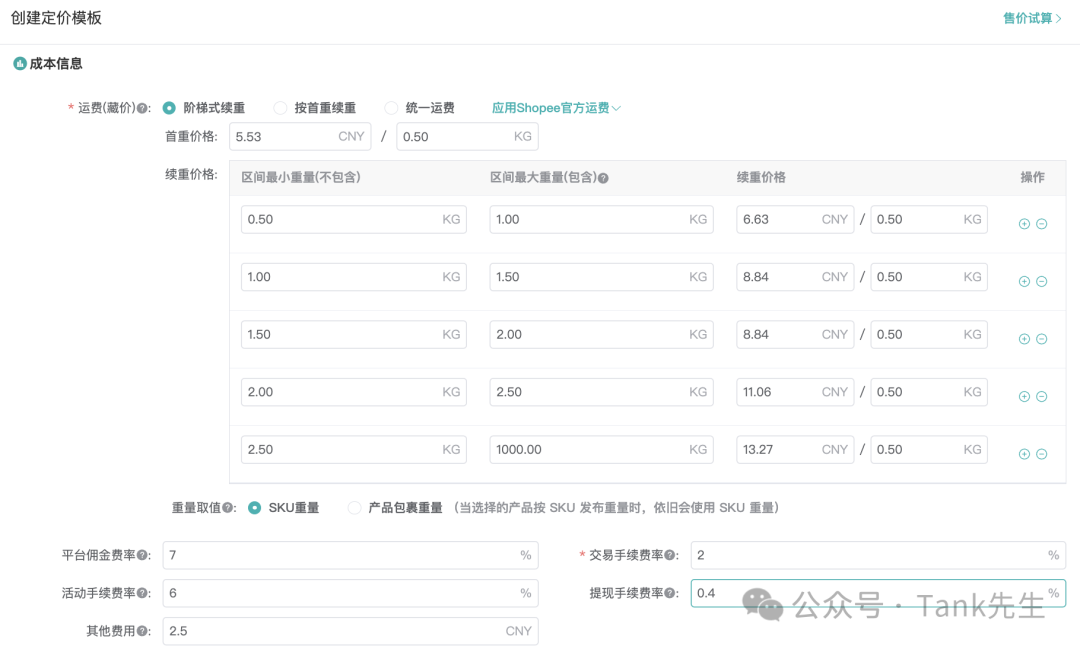This screenshot has width=1080, height=649.
Task: Click remove-row minus icon in 1.00–1.50 KG row
Action: coord(1041,281)
